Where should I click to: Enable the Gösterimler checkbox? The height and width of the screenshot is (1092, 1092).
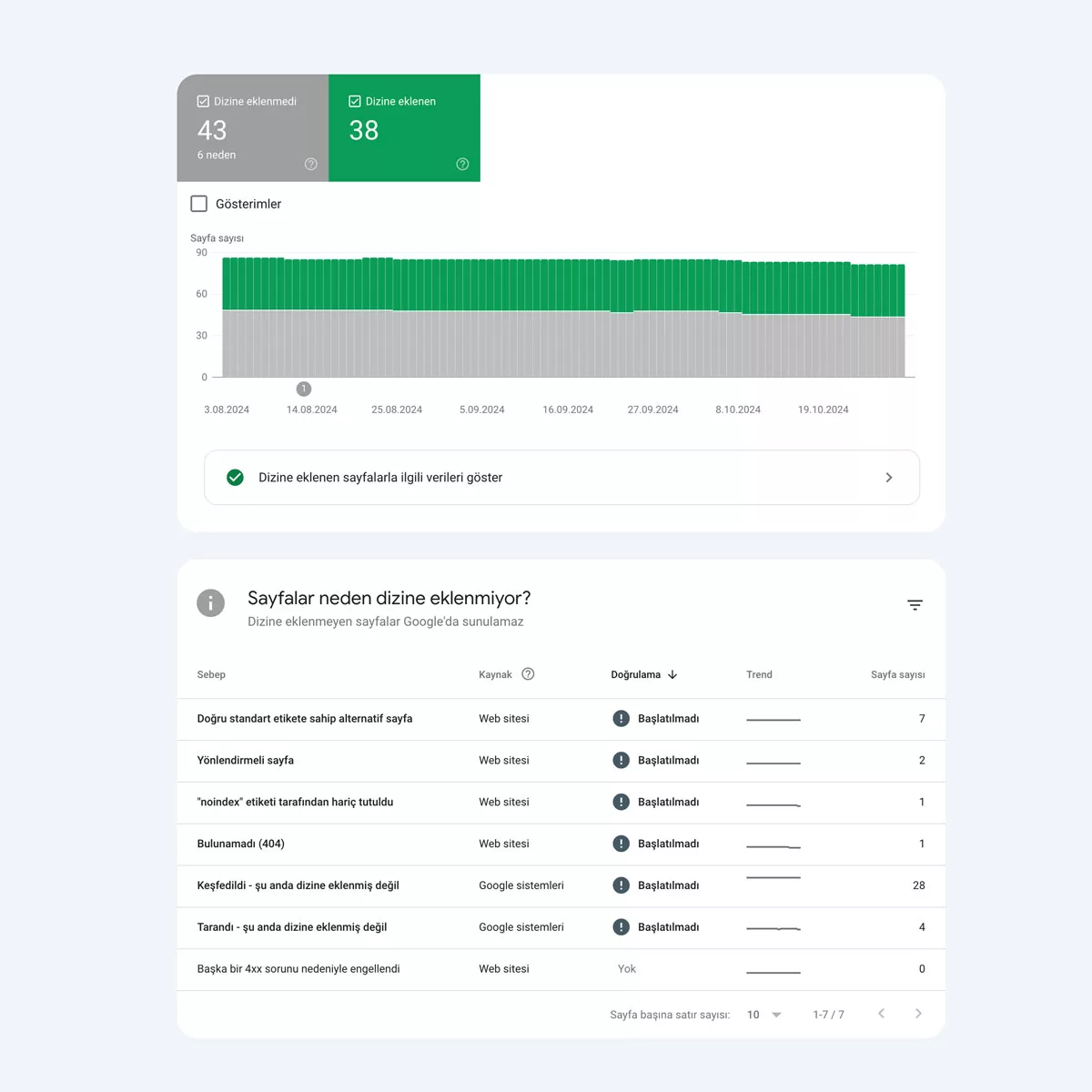[x=199, y=204]
